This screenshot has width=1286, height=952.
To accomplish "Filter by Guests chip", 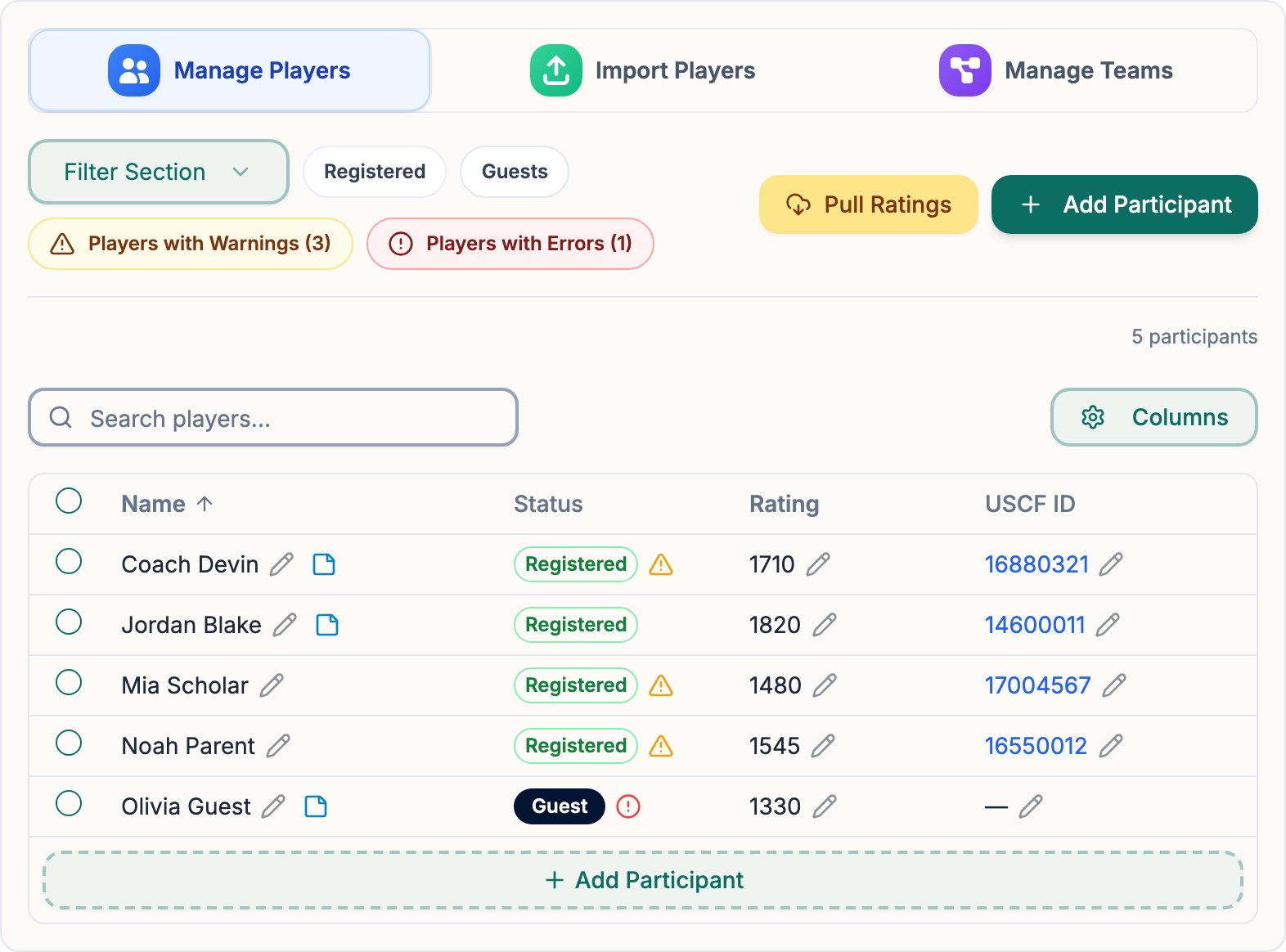I will coord(515,172).
